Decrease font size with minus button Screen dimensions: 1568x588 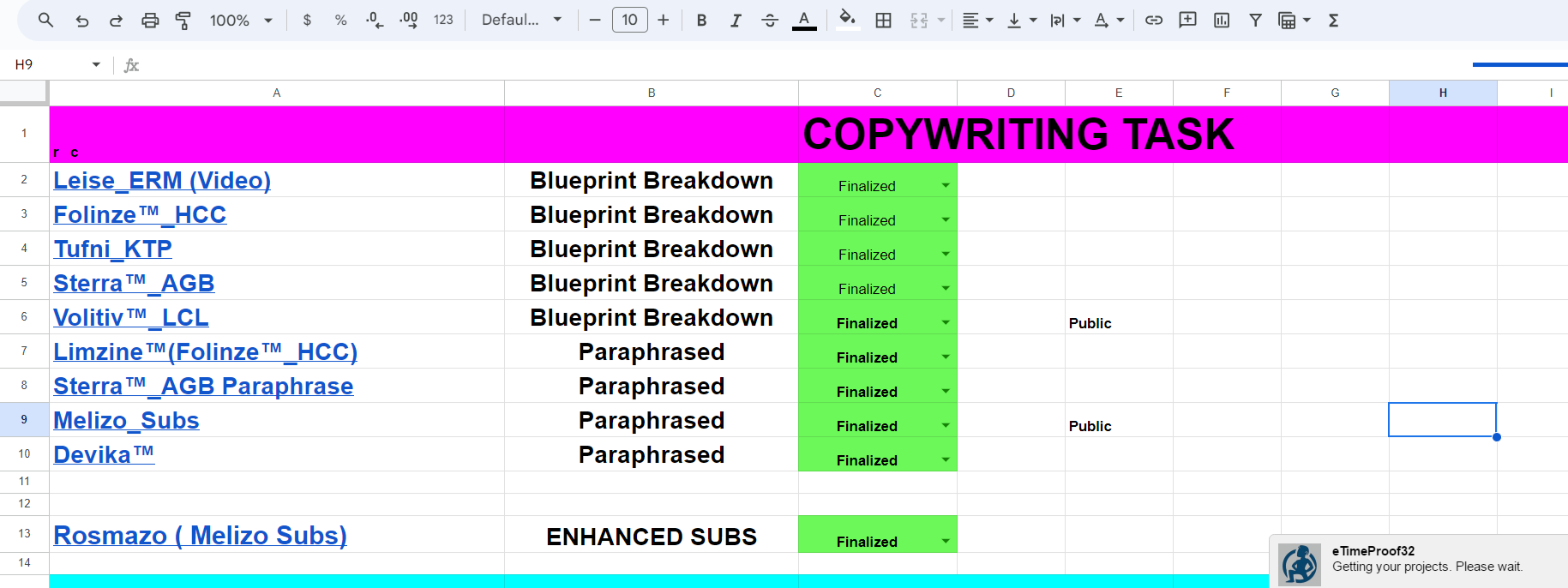coord(595,20)
